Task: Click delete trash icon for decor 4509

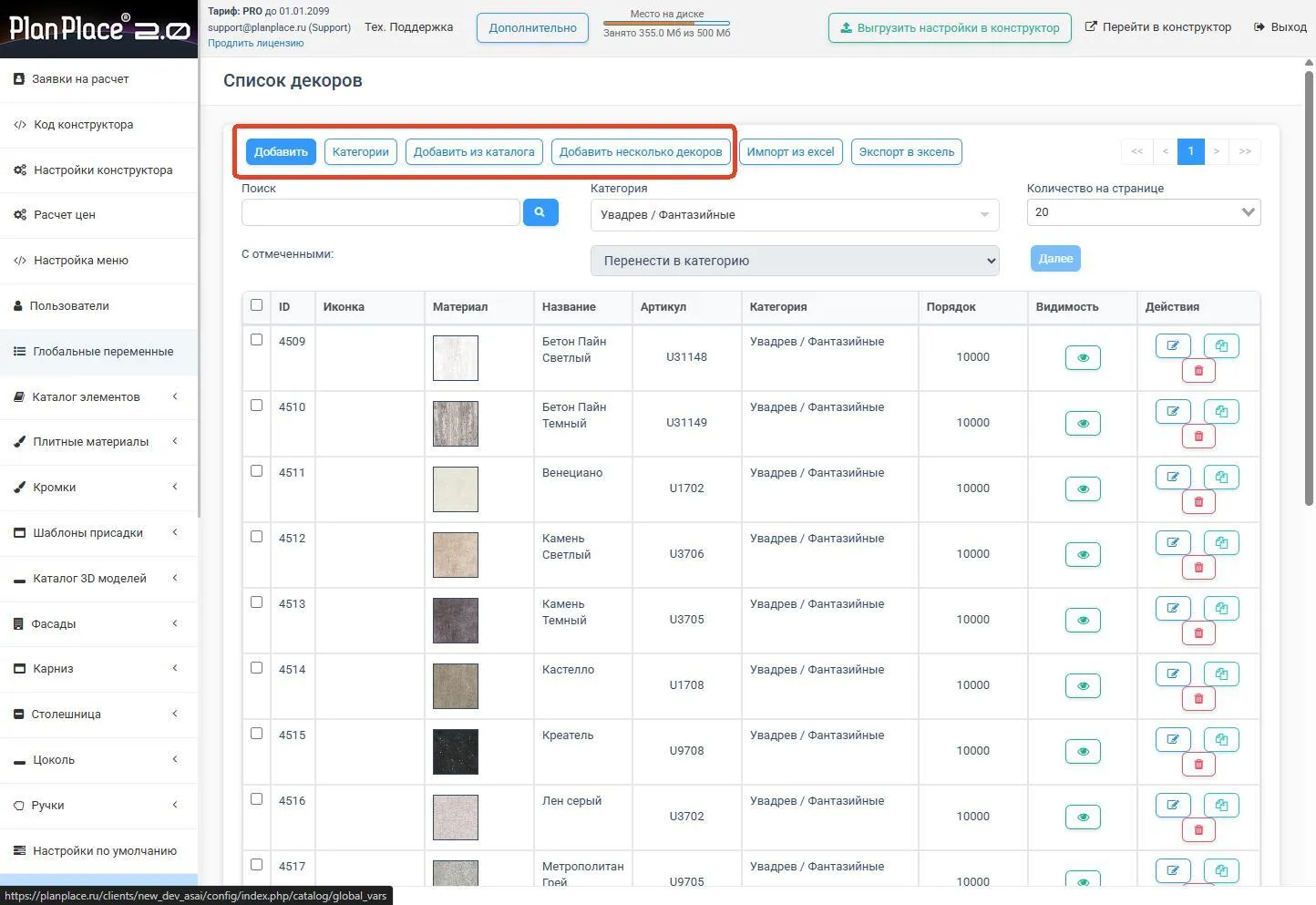Action: click(1198, 371)
